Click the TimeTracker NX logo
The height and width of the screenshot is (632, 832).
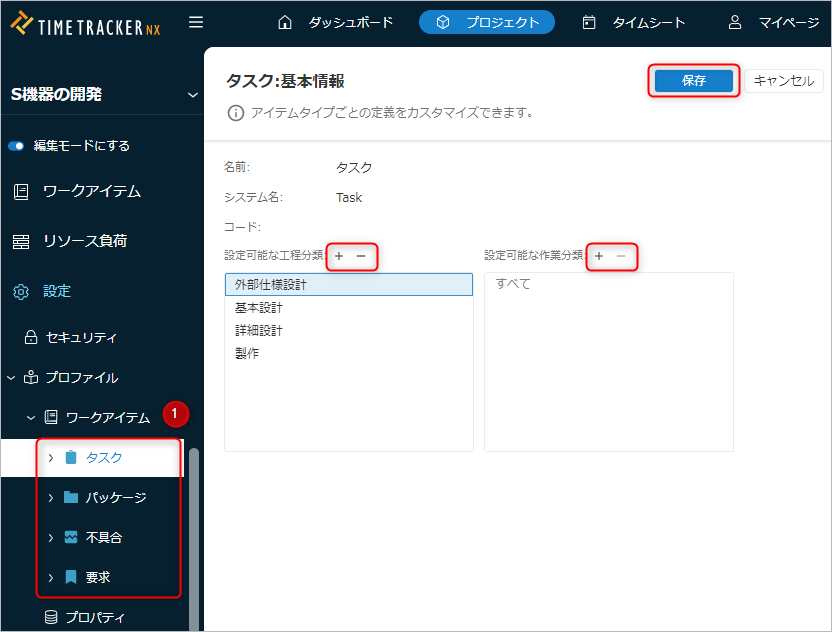(x=86, y=23)
